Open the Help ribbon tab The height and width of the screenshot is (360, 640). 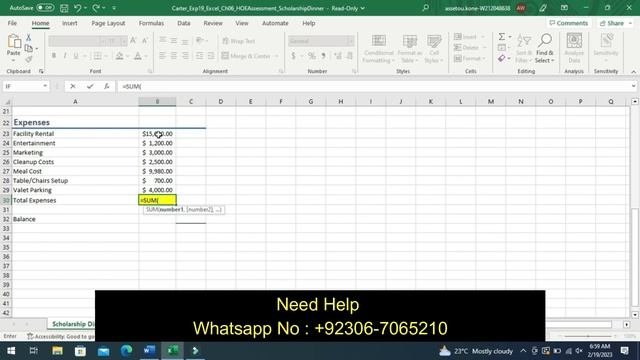[309, 23]
